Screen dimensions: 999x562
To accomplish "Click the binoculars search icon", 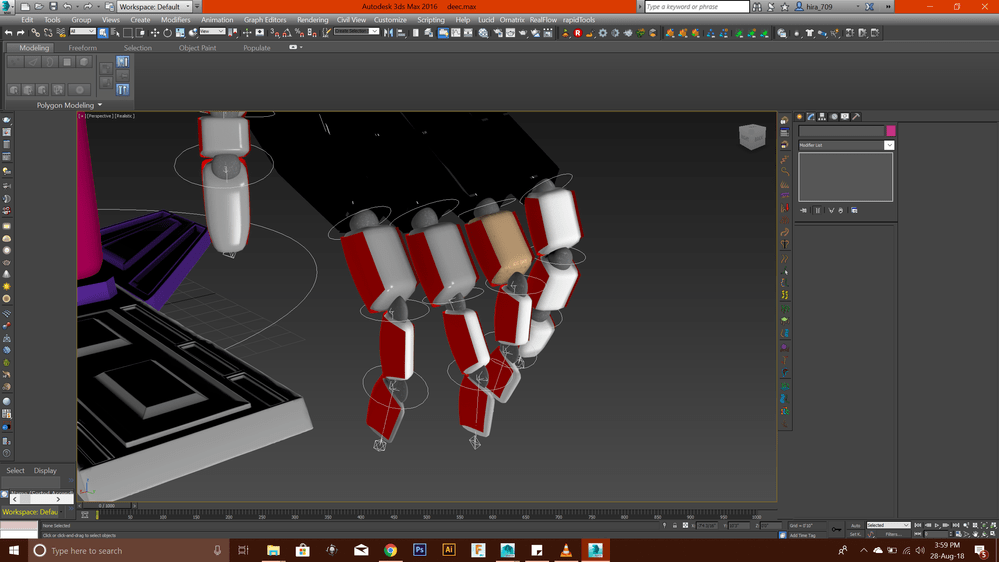I will [756, 6].
